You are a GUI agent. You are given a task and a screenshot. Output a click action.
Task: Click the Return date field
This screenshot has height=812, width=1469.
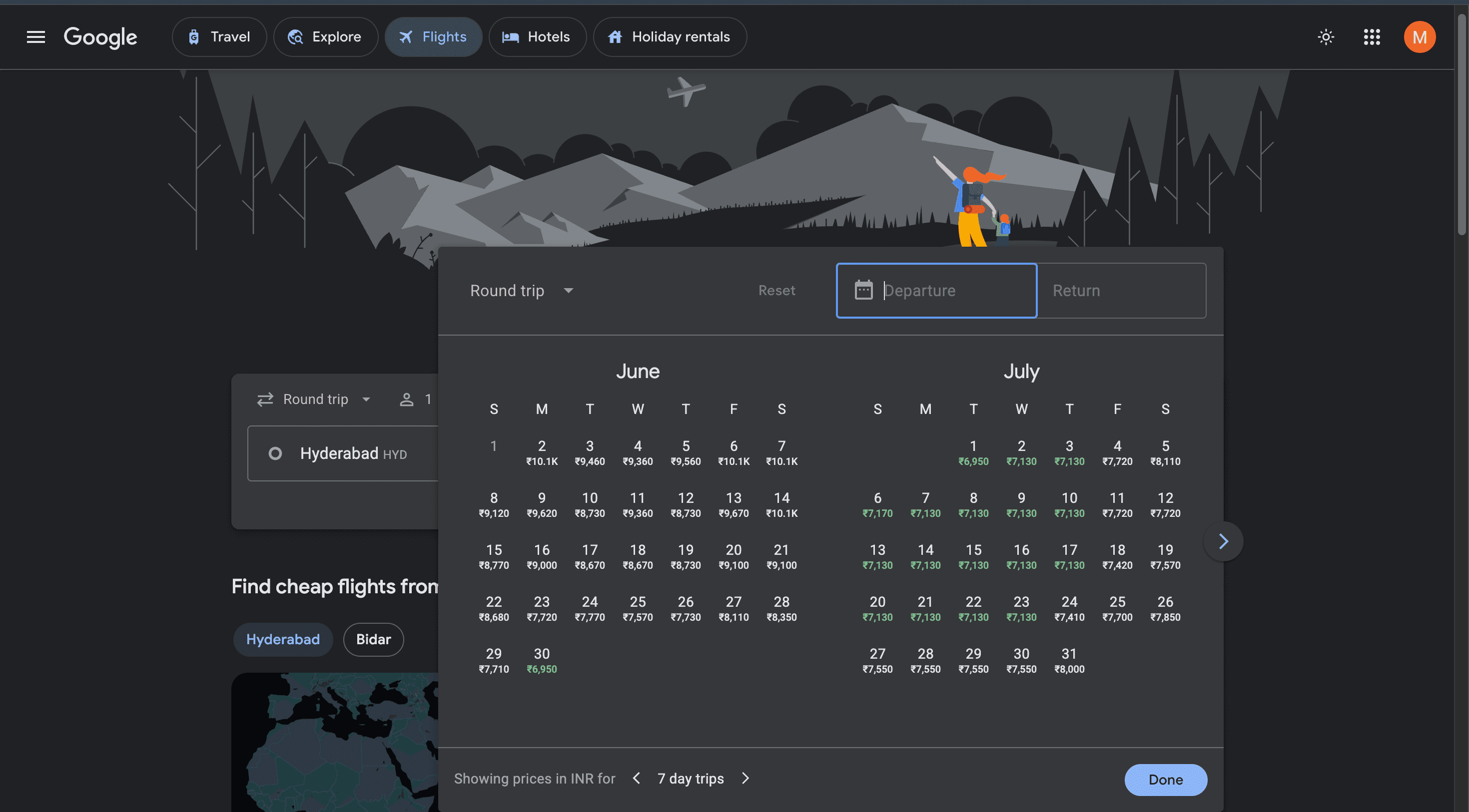1121,291
